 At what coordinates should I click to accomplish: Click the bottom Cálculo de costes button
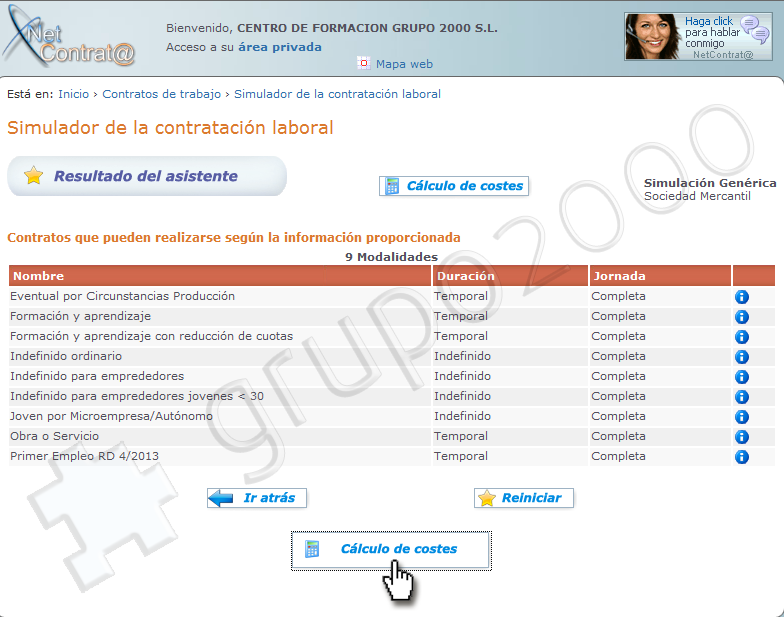point(391,550)
